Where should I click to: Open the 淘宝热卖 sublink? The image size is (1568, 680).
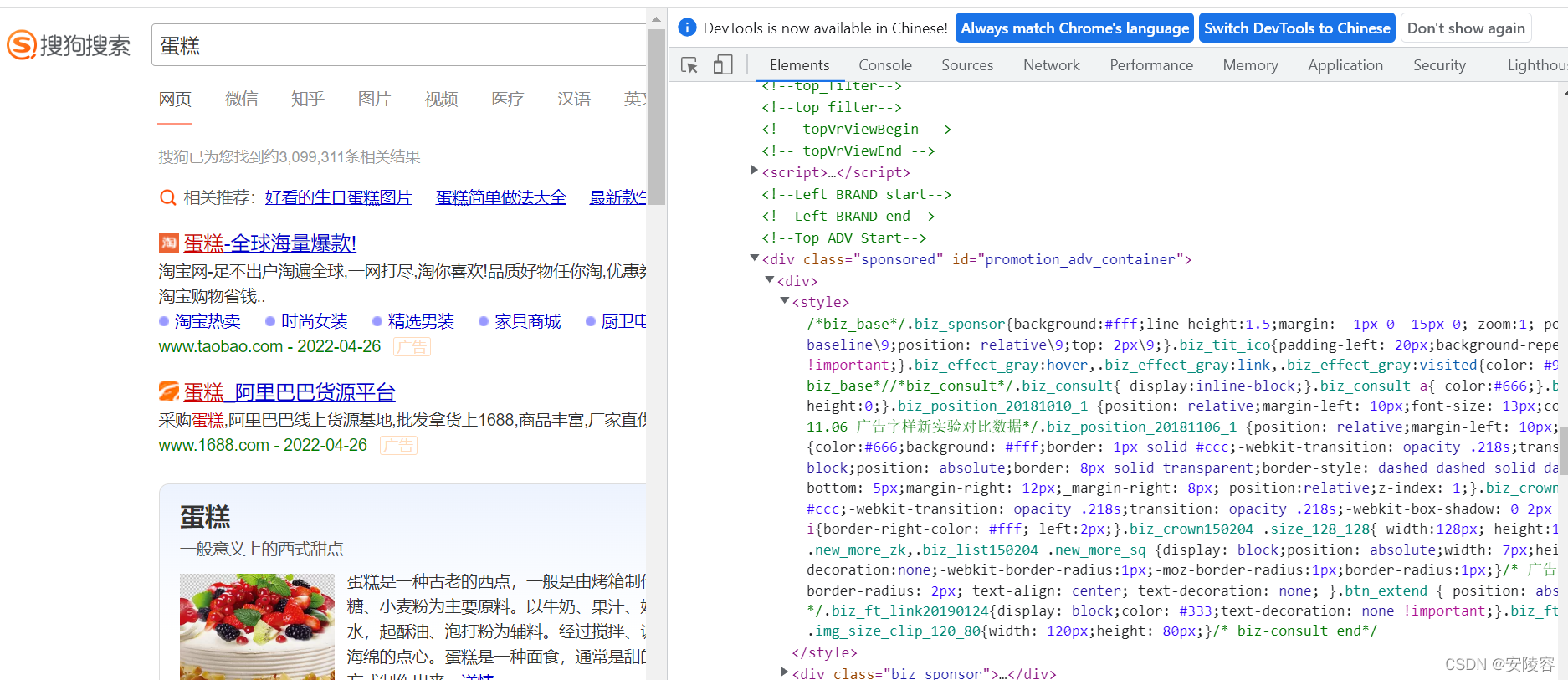click(x=208, y=321)
